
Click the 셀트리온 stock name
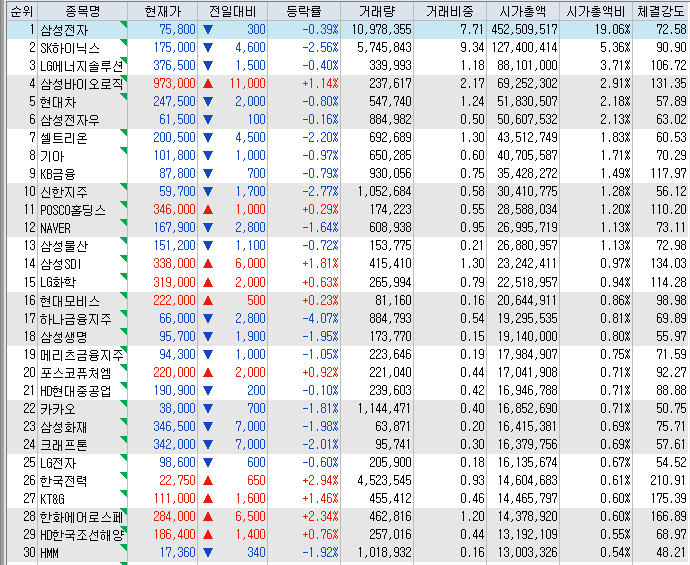pyautogui.click(x=64, y=138)
